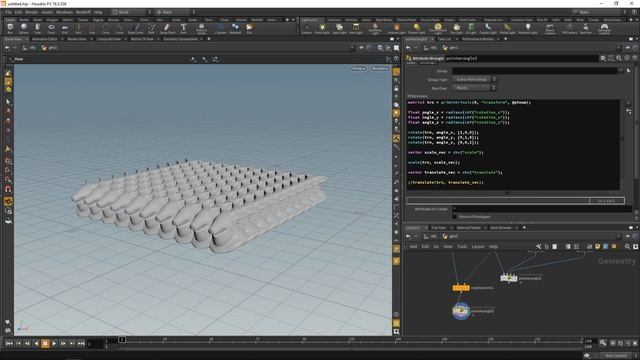Open Run Over dropdown

pyautogui.click(x=475, y=88)
